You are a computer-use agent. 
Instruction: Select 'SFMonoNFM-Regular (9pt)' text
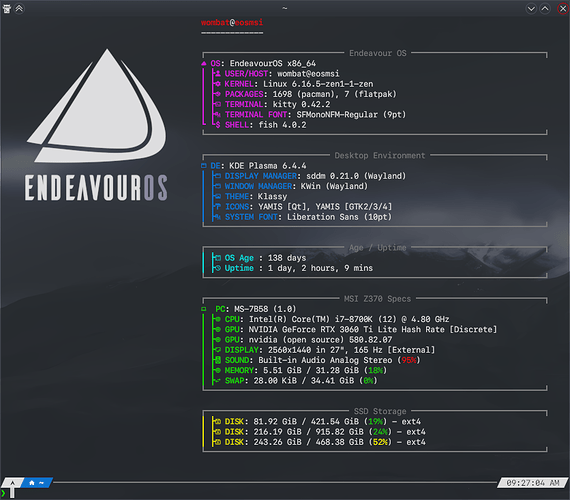(351, 115)
